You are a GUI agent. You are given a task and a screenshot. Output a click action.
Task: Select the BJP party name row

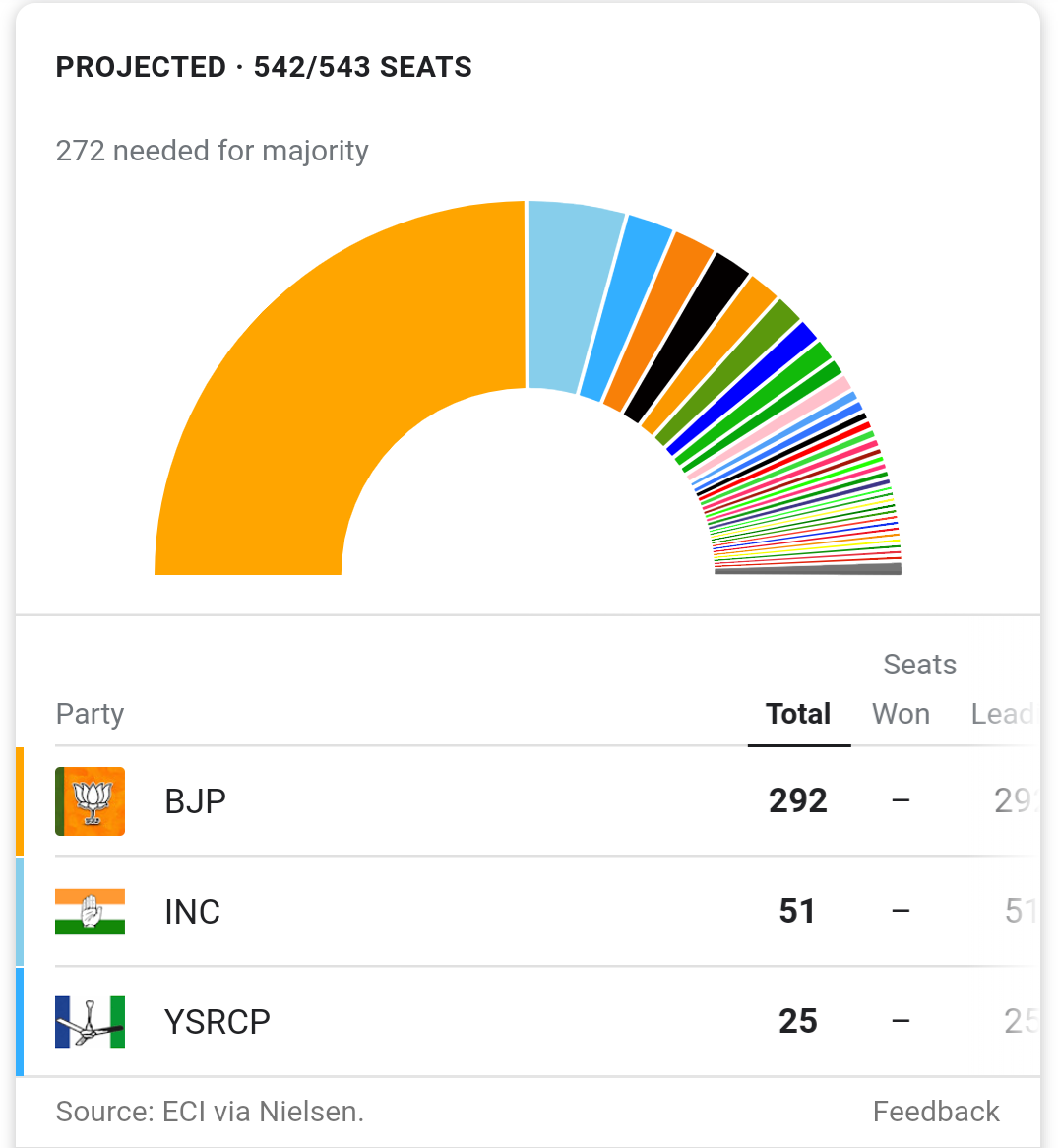pos(196,801)
